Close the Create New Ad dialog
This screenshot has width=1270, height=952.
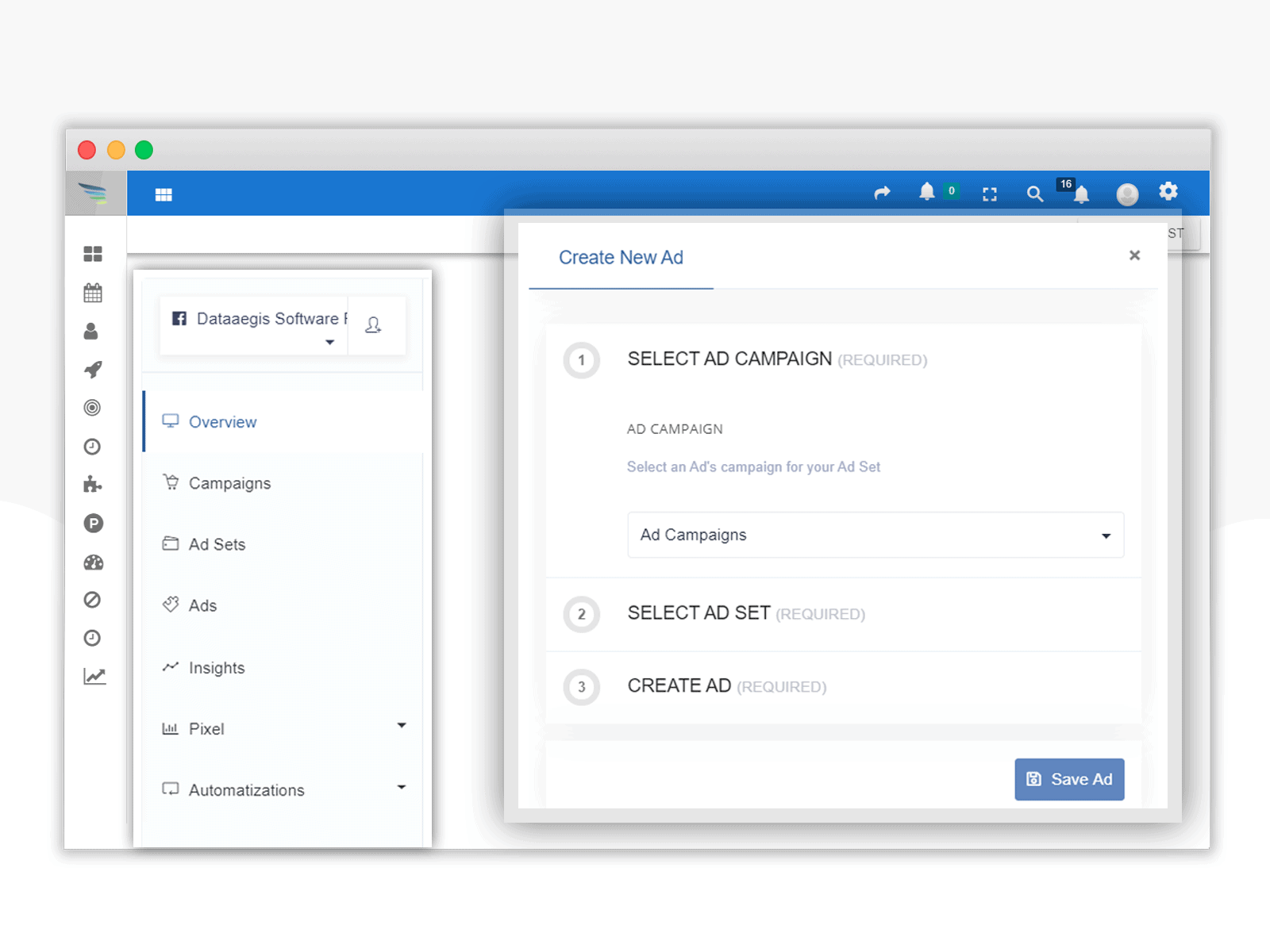[x=1134, y=255]
